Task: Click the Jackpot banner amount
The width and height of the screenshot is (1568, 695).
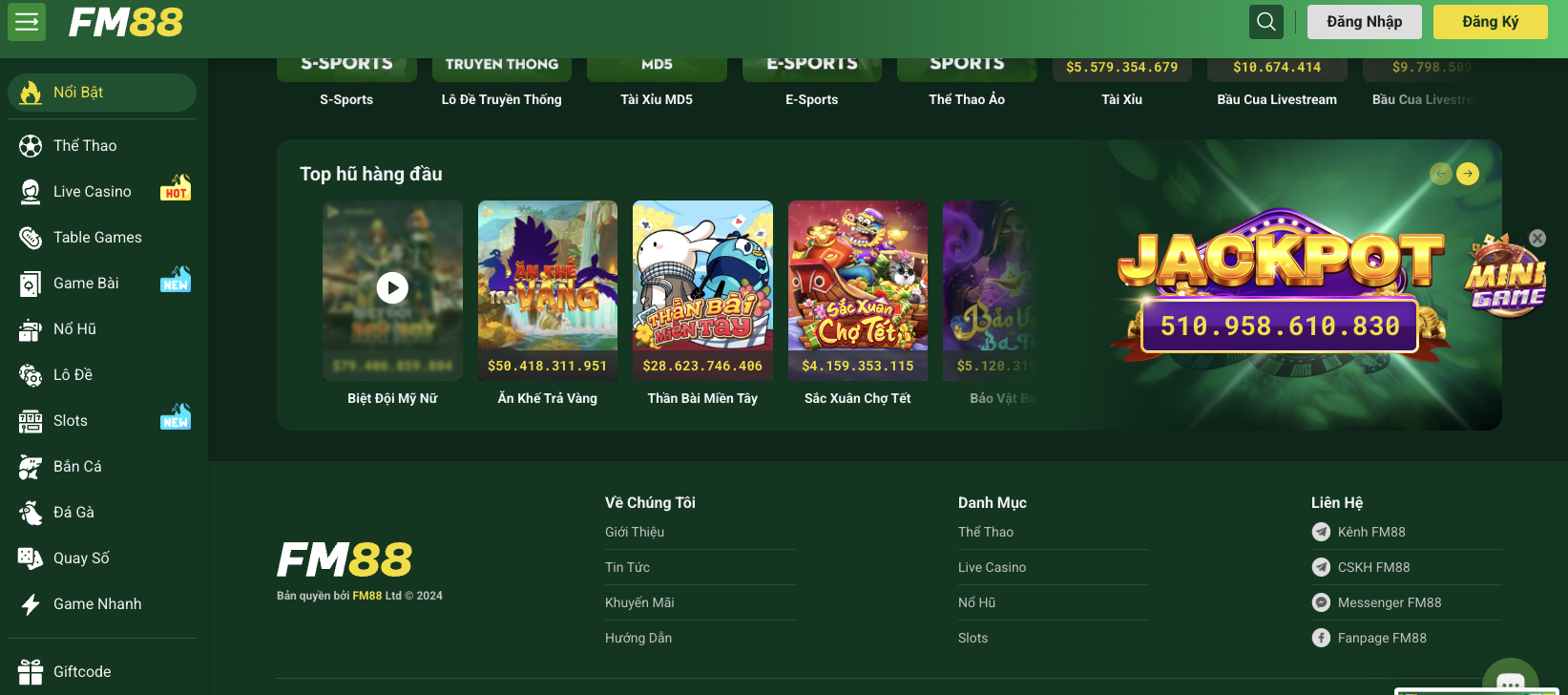Action: coord(1279,326)
